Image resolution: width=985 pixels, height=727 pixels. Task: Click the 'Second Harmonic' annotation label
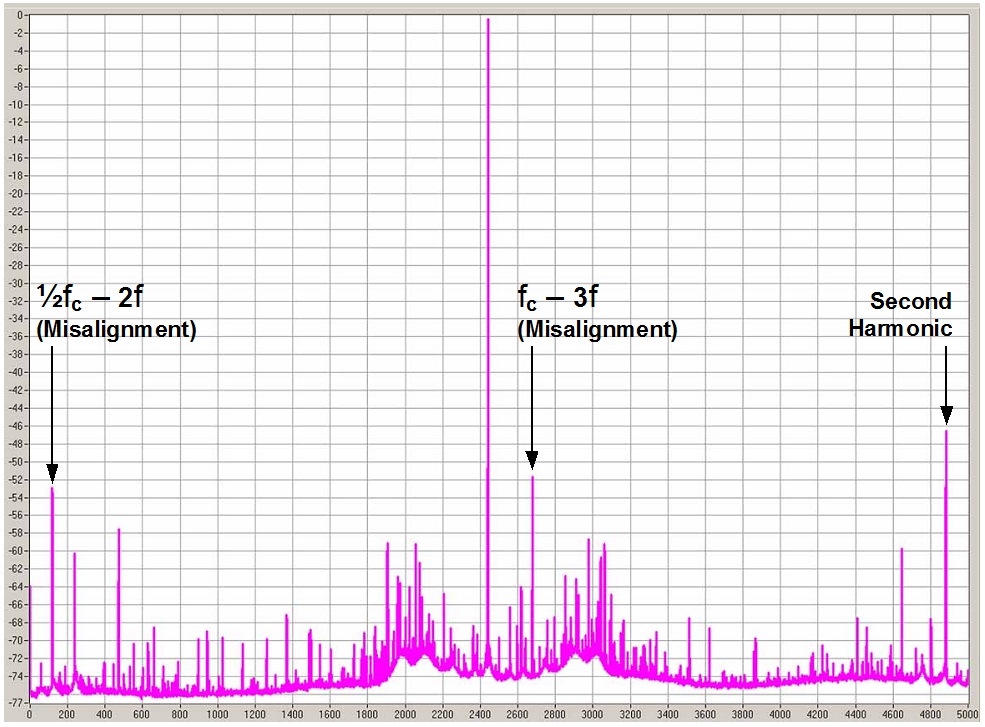pyautogui.click(x=900, y=314)
